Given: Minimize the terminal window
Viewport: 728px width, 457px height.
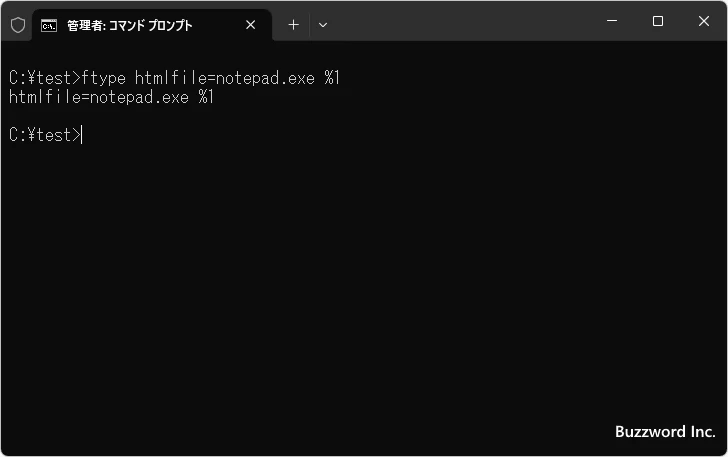Looking at the screenshot, I should [612, 21].
